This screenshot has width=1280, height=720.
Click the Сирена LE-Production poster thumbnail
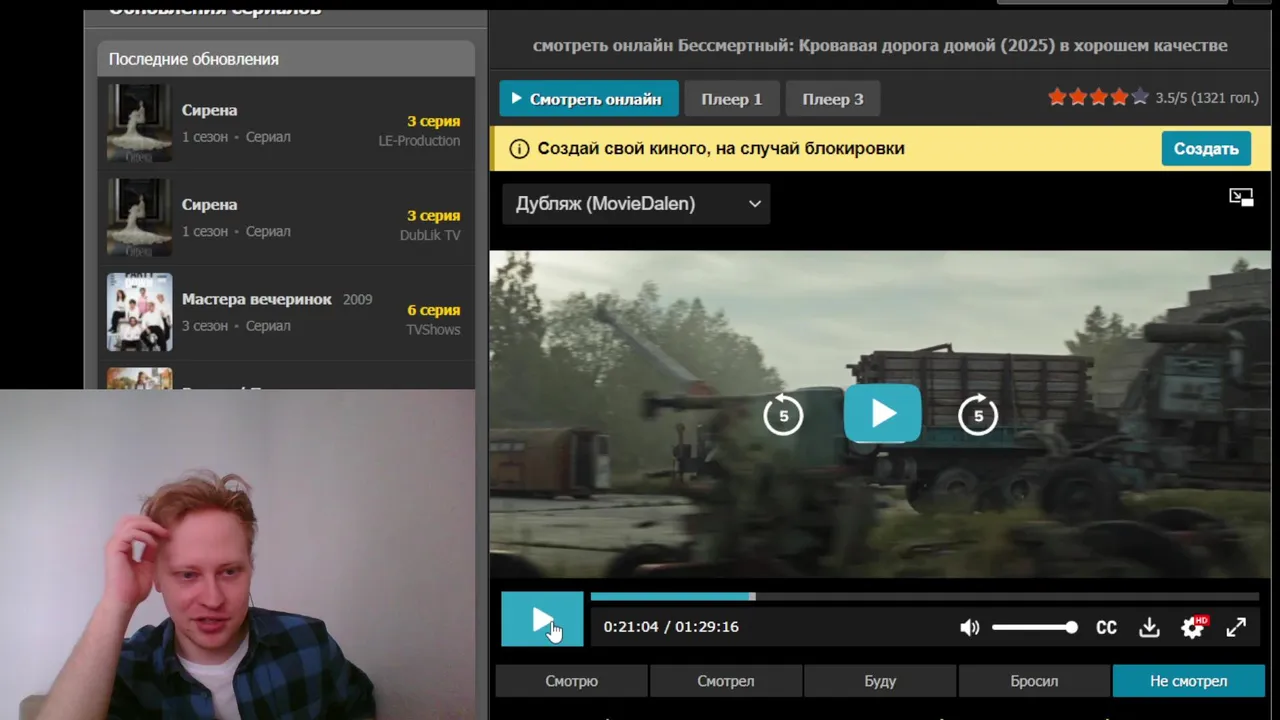pos(140,123)
